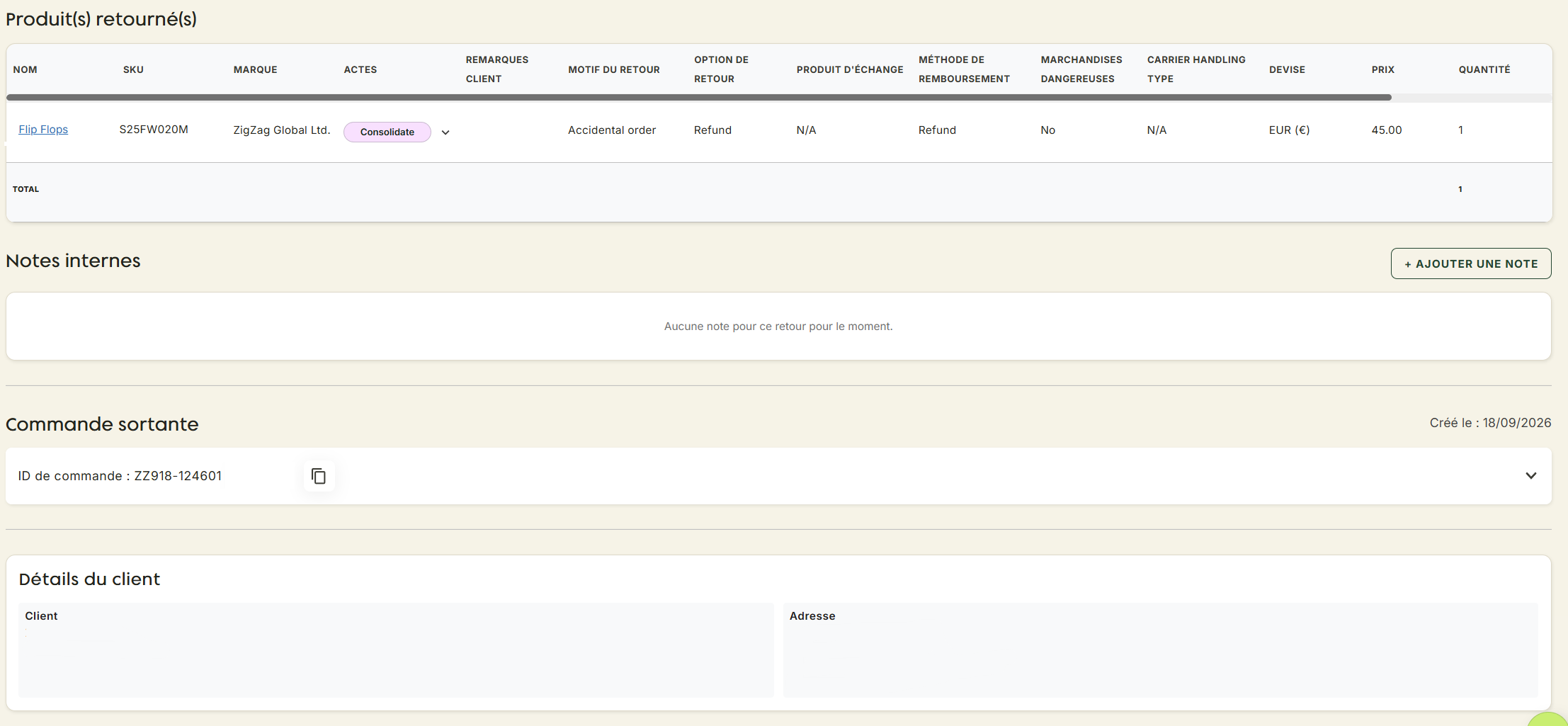Click Ajouter une note button
The height and width of the screenshot is (726, 1568).
(x=1471, y=263)
